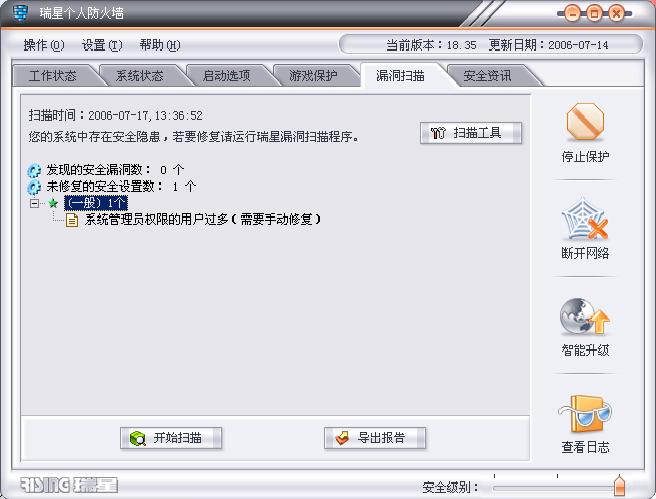Open the 帮助(H) menu
The image size is (656, 499).
(160, 45)
